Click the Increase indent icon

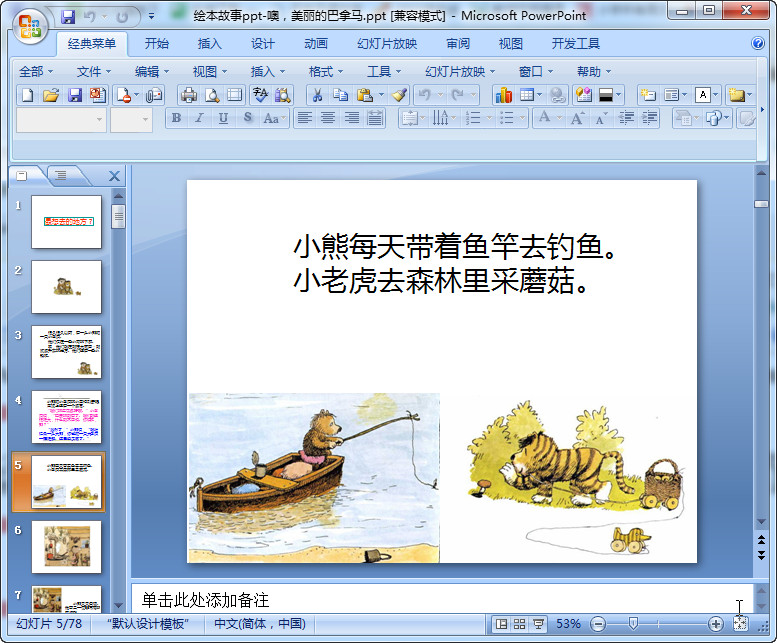[x=649, y=118]
